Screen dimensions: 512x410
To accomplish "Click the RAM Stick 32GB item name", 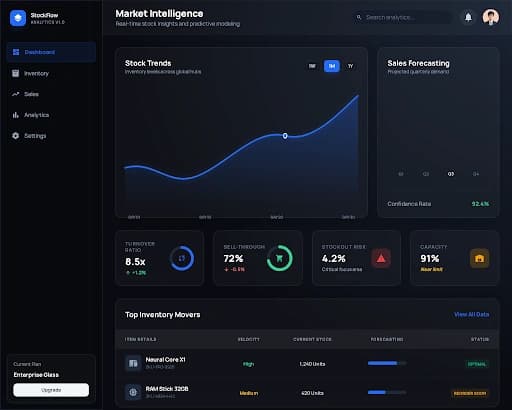I will 167,389.
